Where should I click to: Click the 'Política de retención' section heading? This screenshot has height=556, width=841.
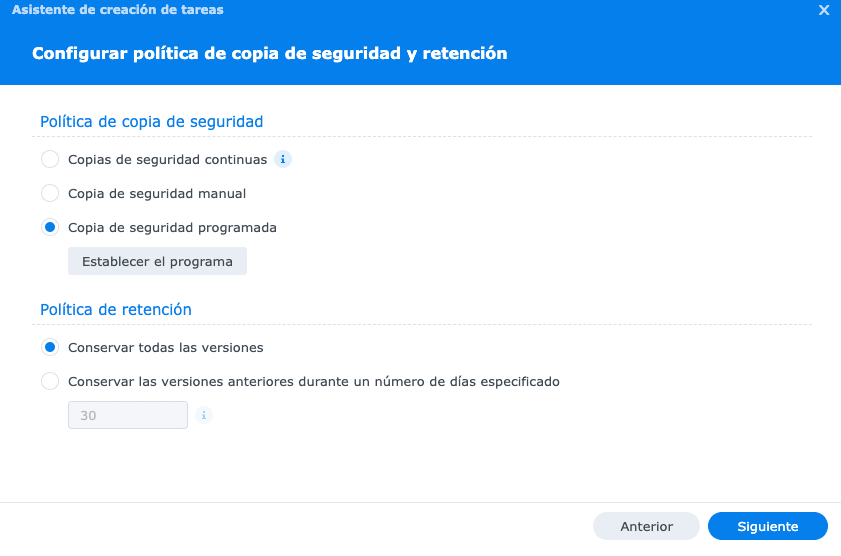pyautogui.click(x=116, y=309)
